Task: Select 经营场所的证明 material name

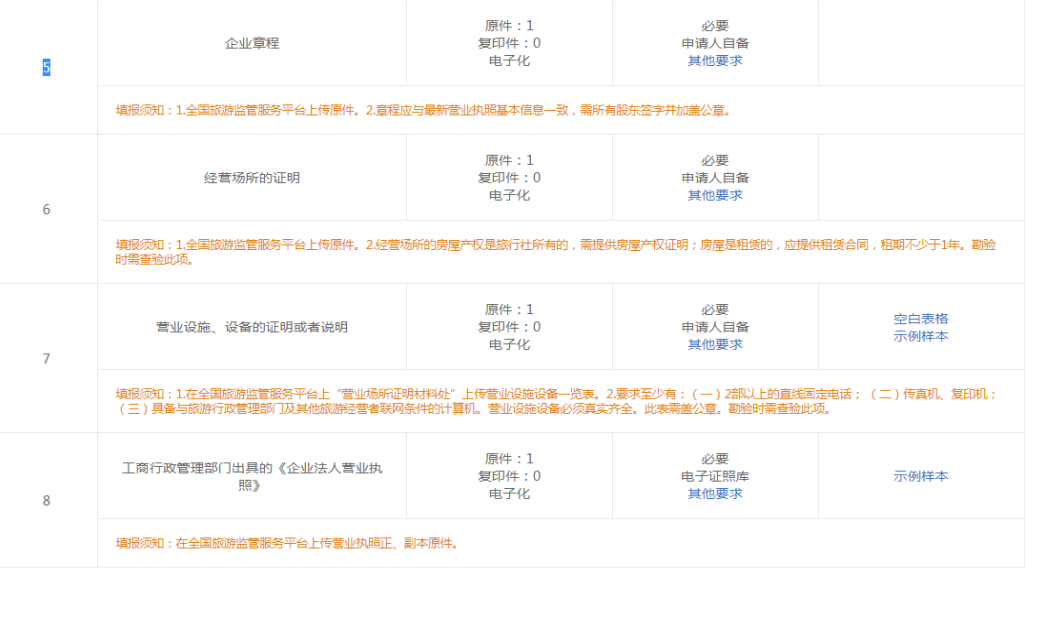Action: [252, 178]
